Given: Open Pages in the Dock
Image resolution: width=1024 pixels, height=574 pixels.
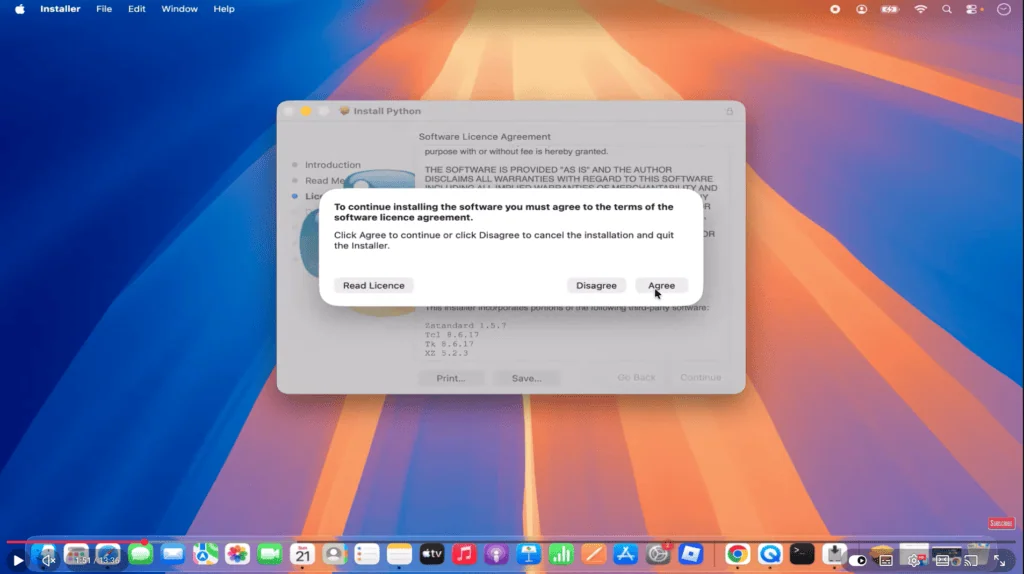Looking at the screenshot, I should pos(594,554).
